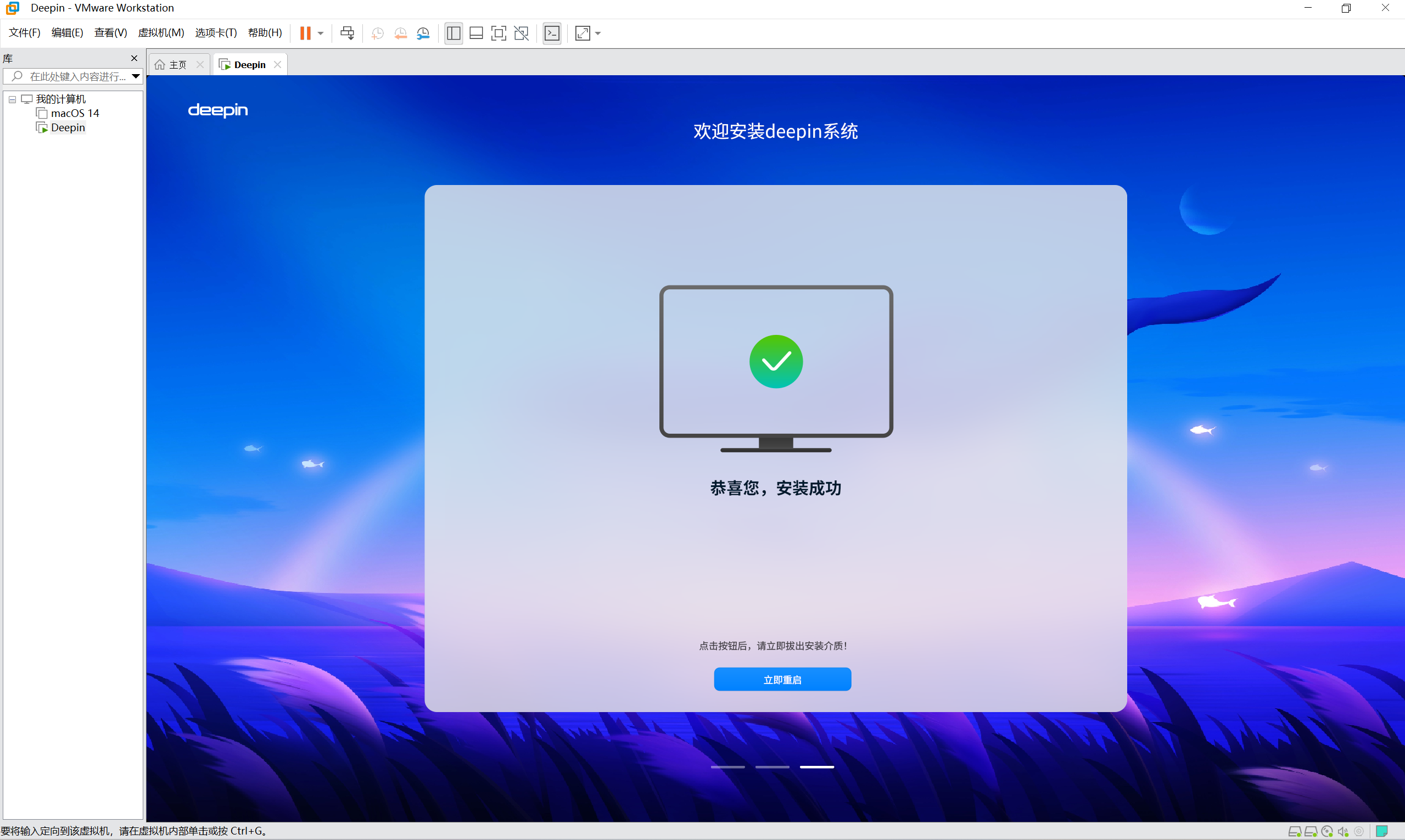The width and height of the screenshot is (1405, 840).
Task: Open the 虚拟机(M) menu
Action: (x=161, y=33)
